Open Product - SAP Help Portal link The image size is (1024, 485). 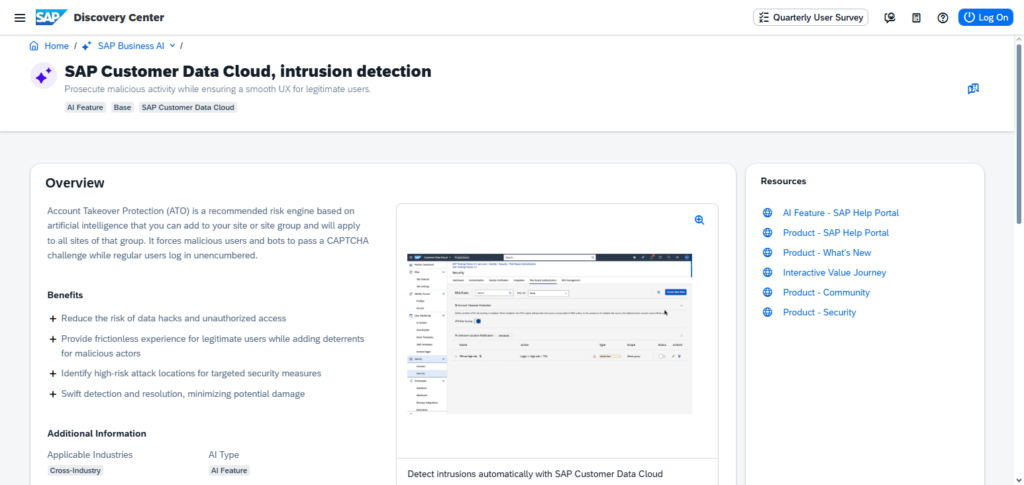click(835, 232)
